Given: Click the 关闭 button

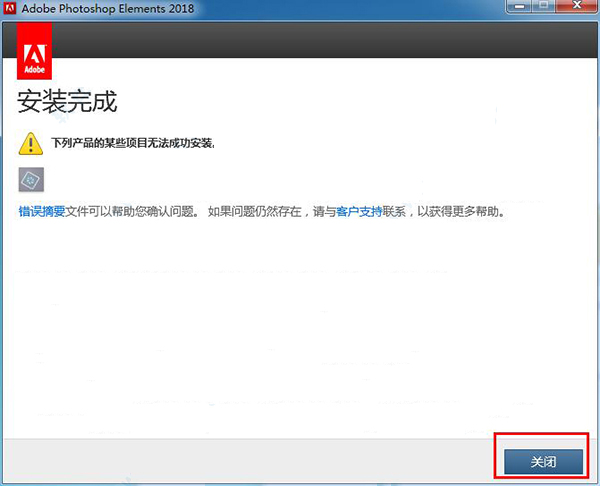Looking at the screenshot, I should pos(543,462).
